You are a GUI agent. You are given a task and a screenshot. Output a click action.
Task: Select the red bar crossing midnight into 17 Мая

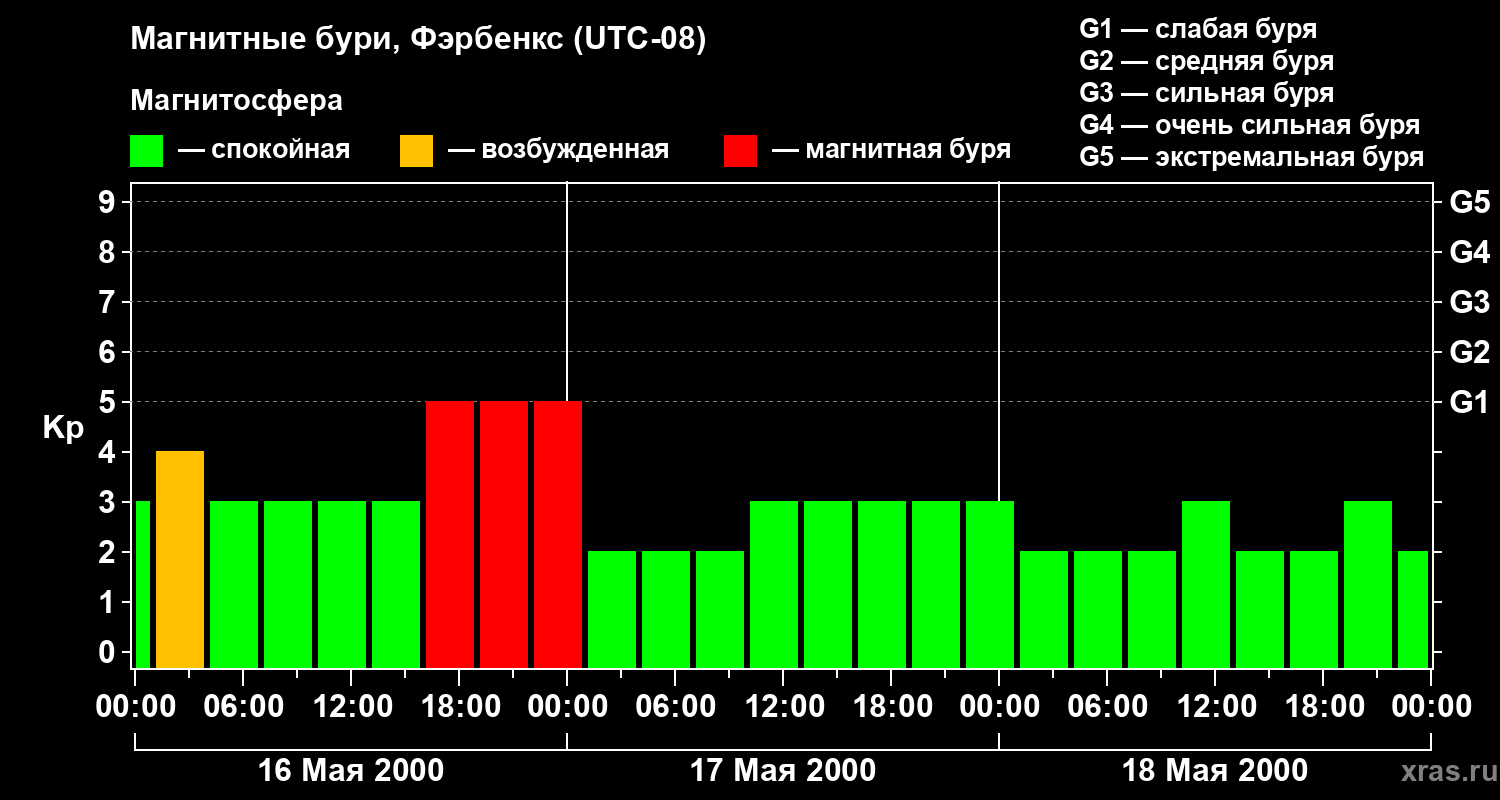tap(558, 535)
